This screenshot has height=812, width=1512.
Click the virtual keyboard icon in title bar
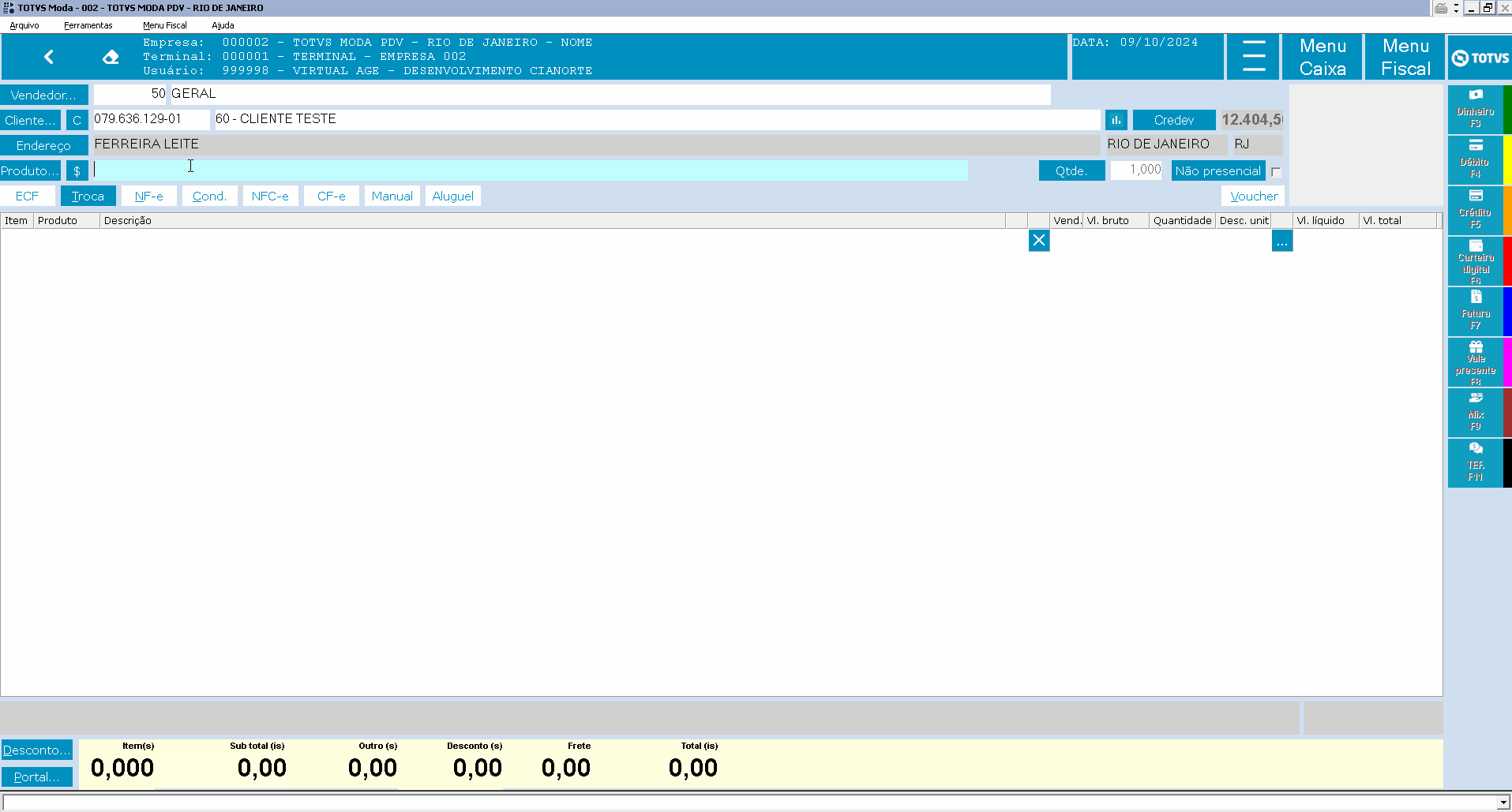pyautogui.click(x=1441, y=8)
